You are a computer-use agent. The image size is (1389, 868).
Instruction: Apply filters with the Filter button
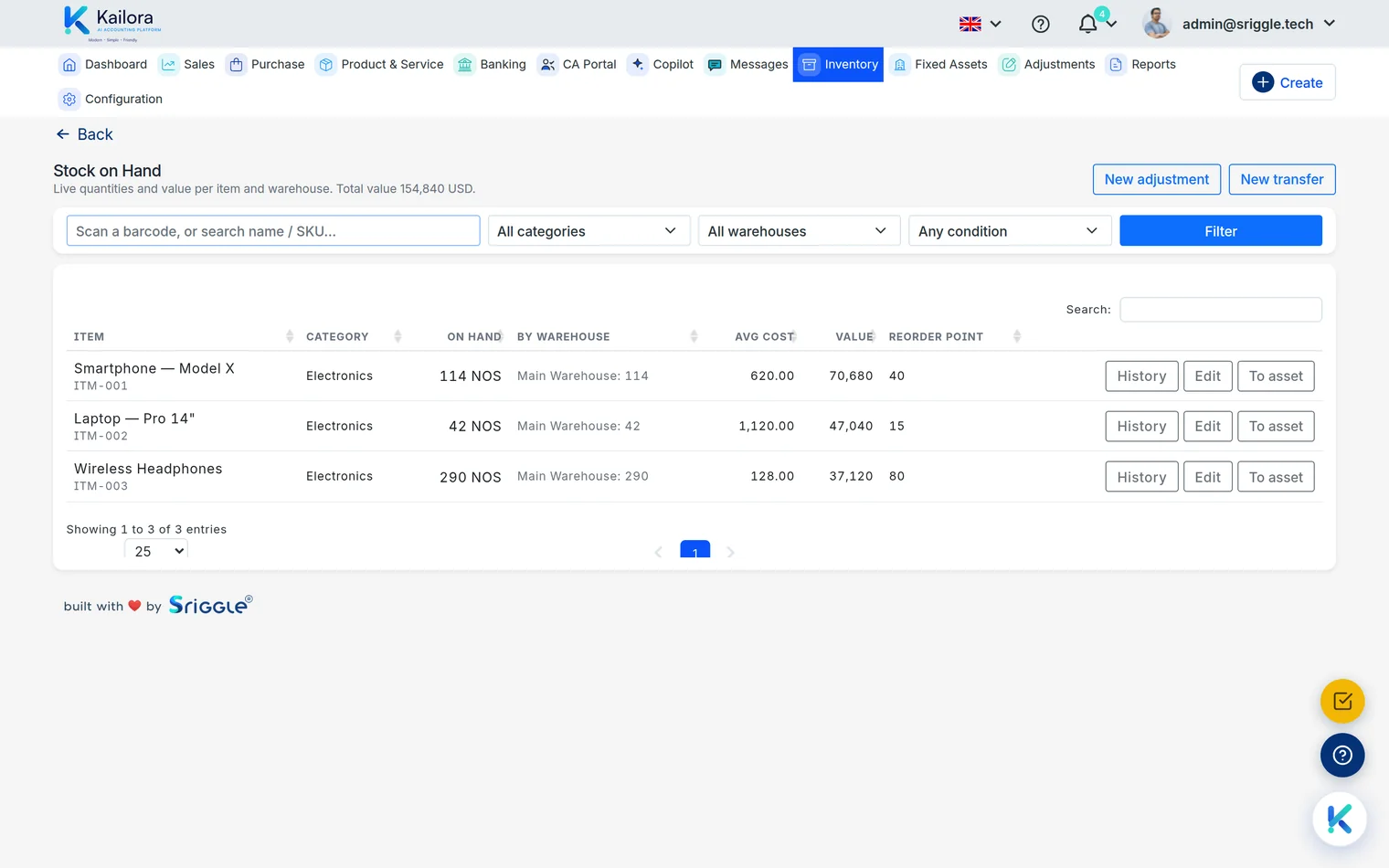pos(1221,231)
